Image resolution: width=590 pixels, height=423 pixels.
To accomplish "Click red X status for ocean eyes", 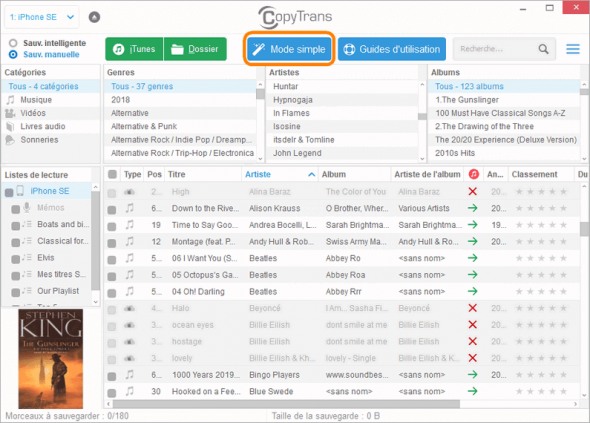I will [x=473, y=324].
